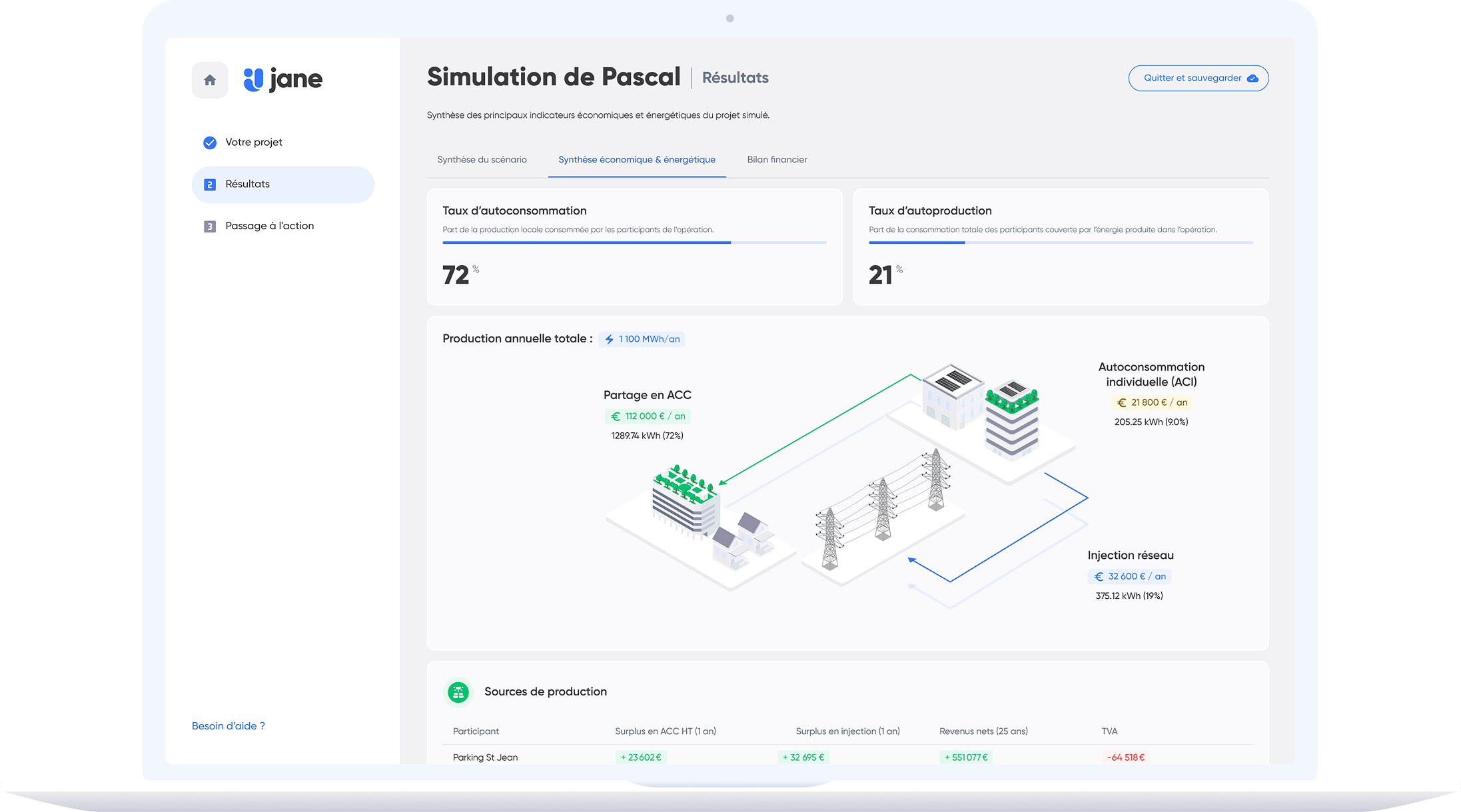Go to Passage à l'action step
Screen dimensions: 1461x812
269,226
